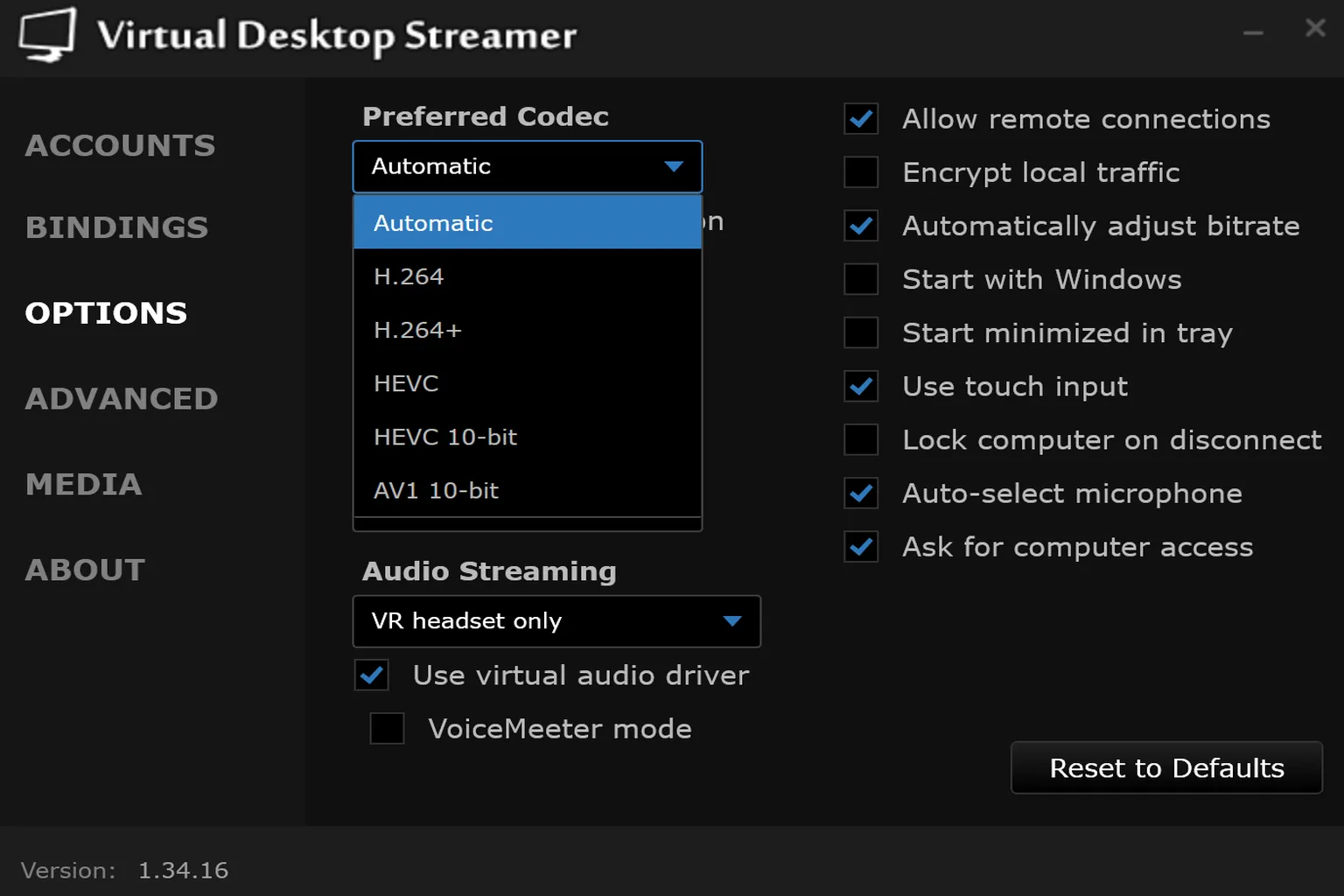Open the Accounts section

coord(120,145)
